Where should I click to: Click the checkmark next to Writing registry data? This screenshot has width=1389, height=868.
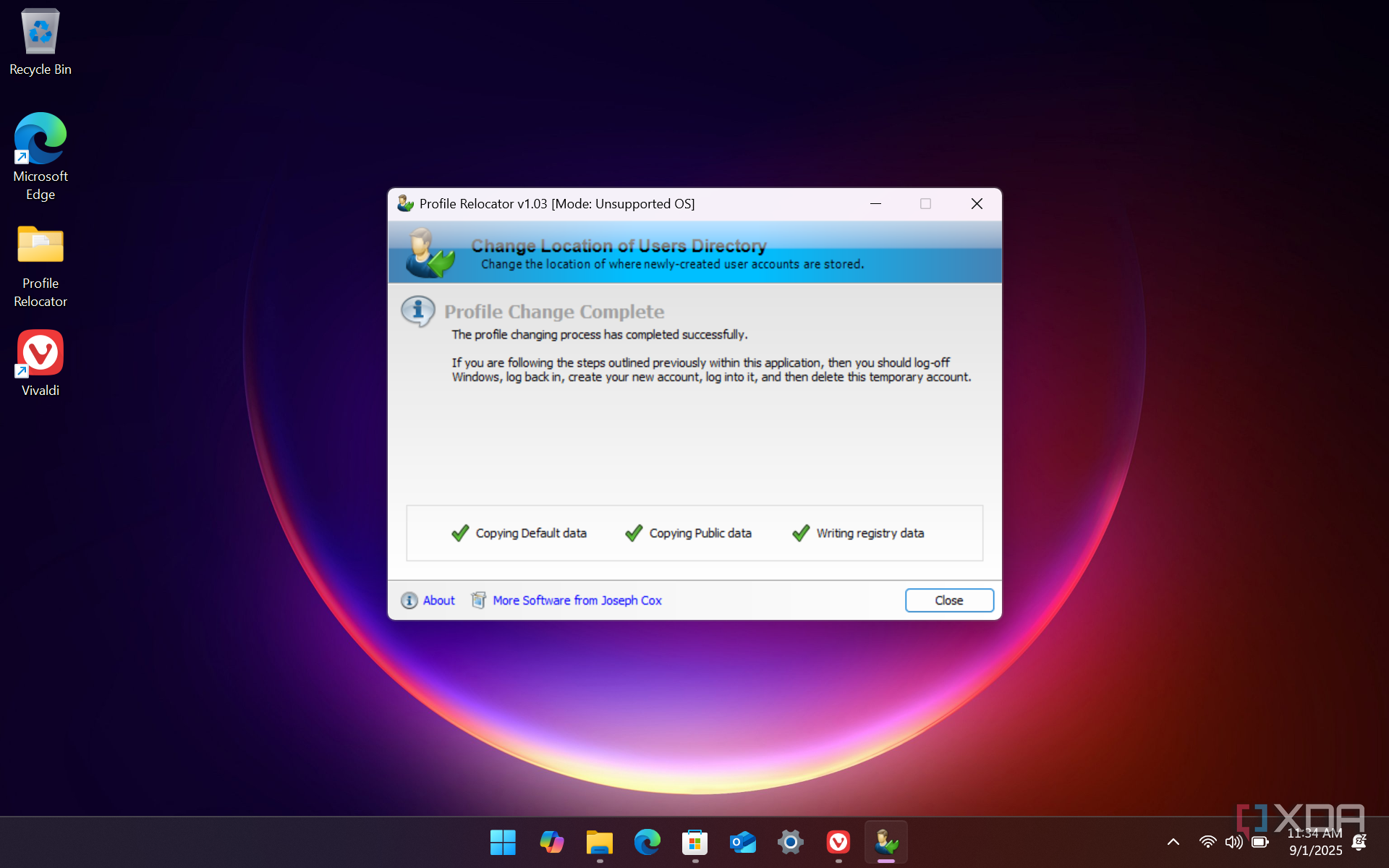point(801,533)
